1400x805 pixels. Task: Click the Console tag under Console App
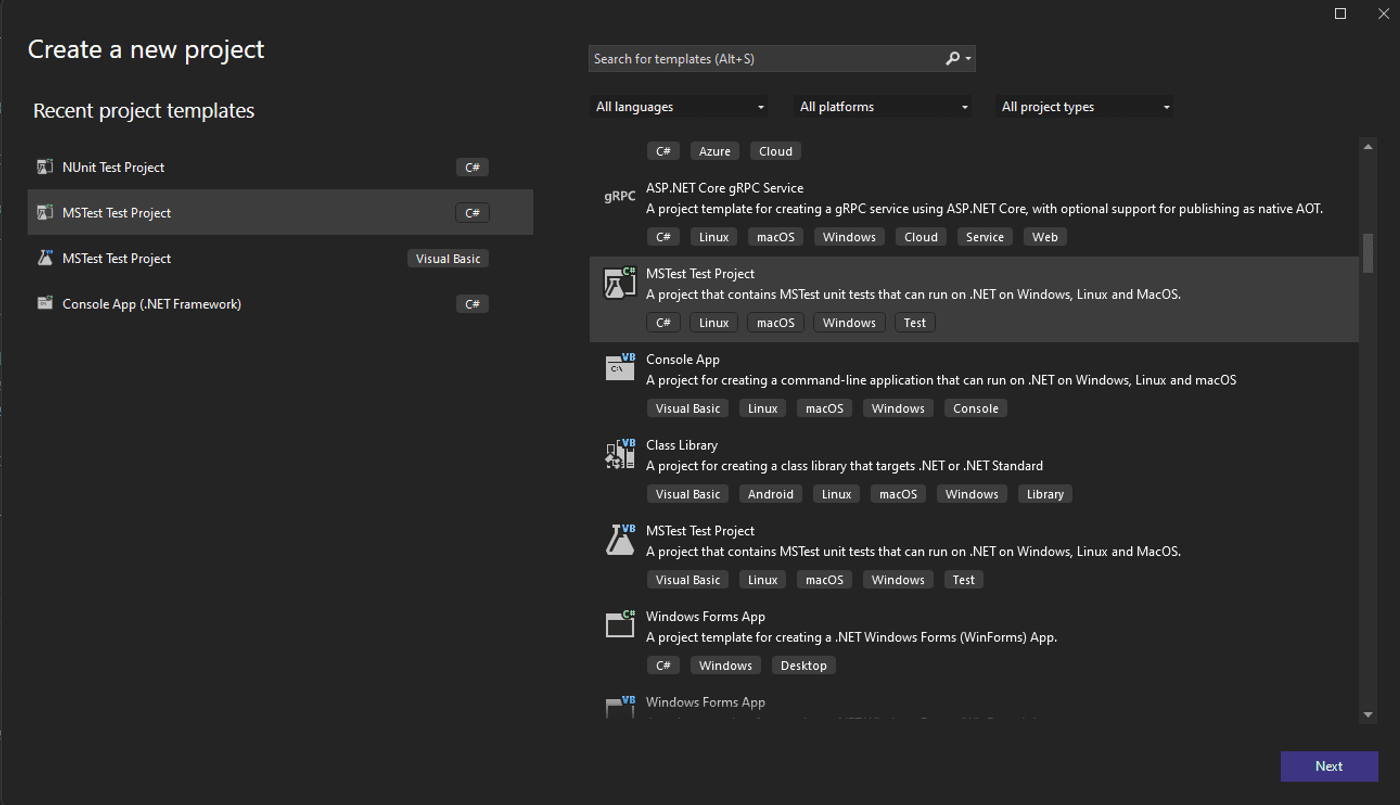[x=976, y=408]
